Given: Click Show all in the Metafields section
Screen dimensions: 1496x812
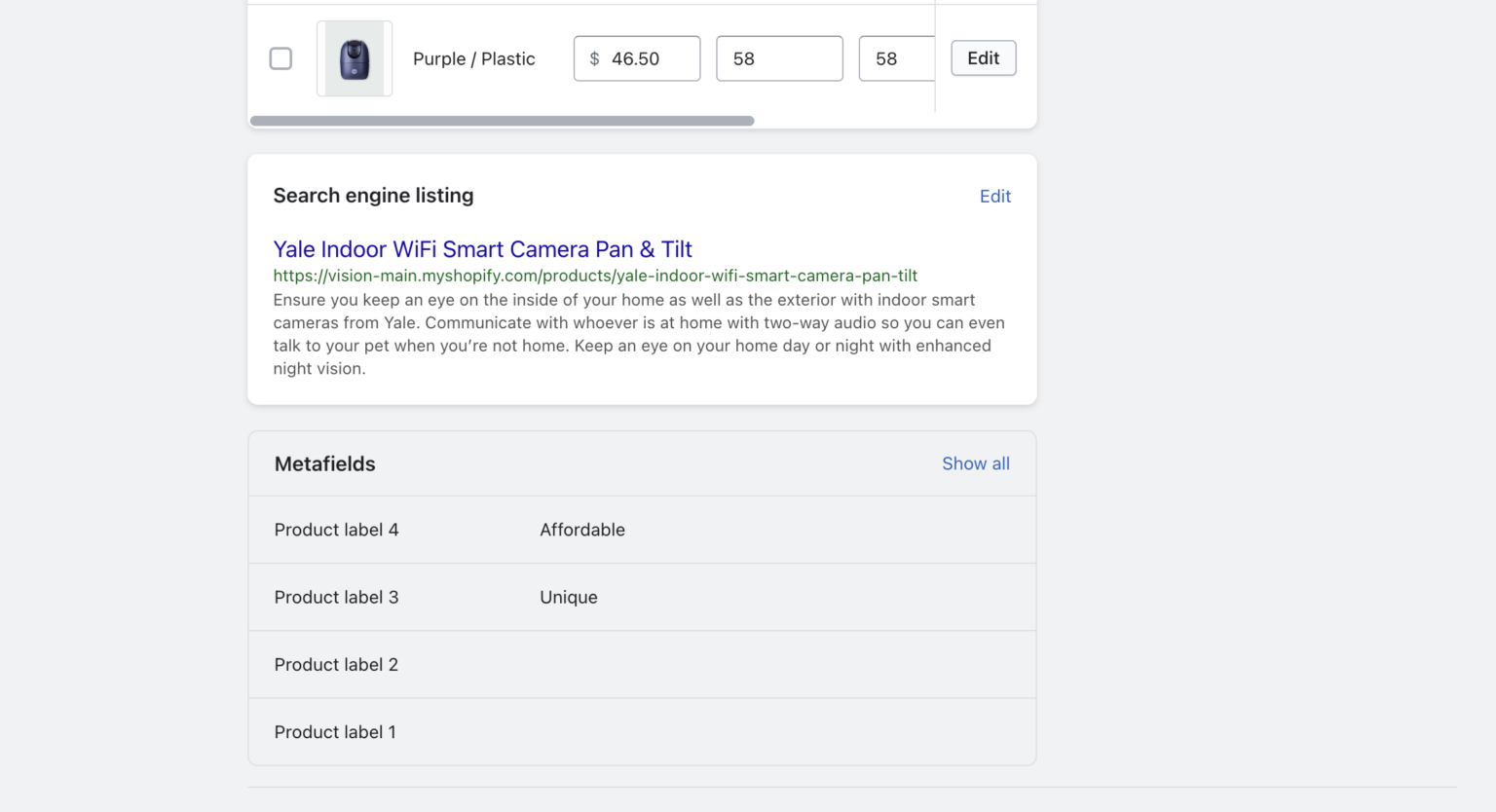Looking at the screenshot, I should [975, 463].
